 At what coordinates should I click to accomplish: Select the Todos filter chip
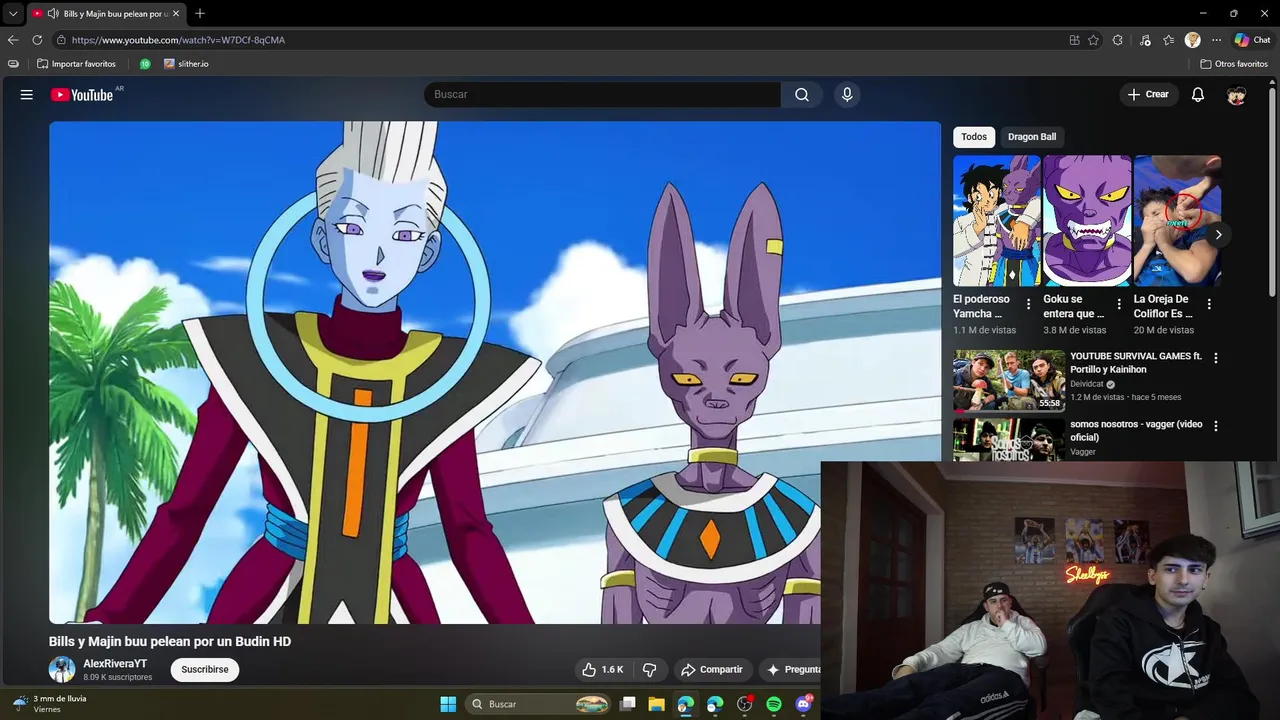(974, 137)
